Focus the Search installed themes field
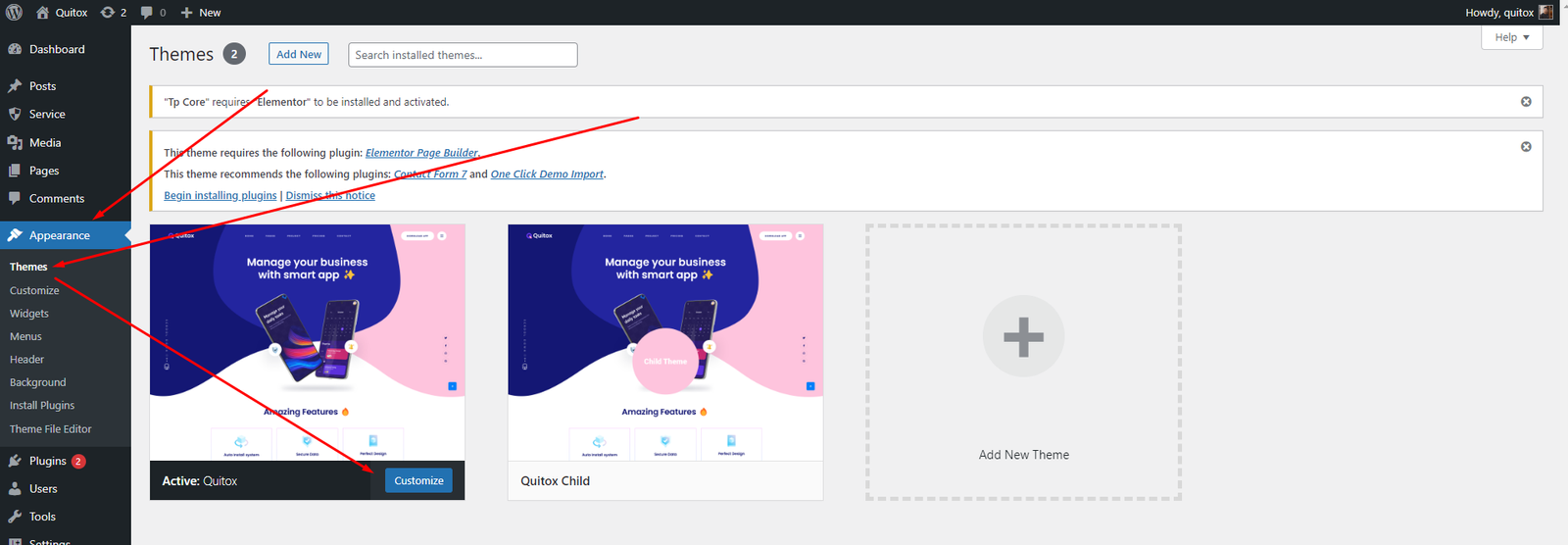 pos(463,55)
